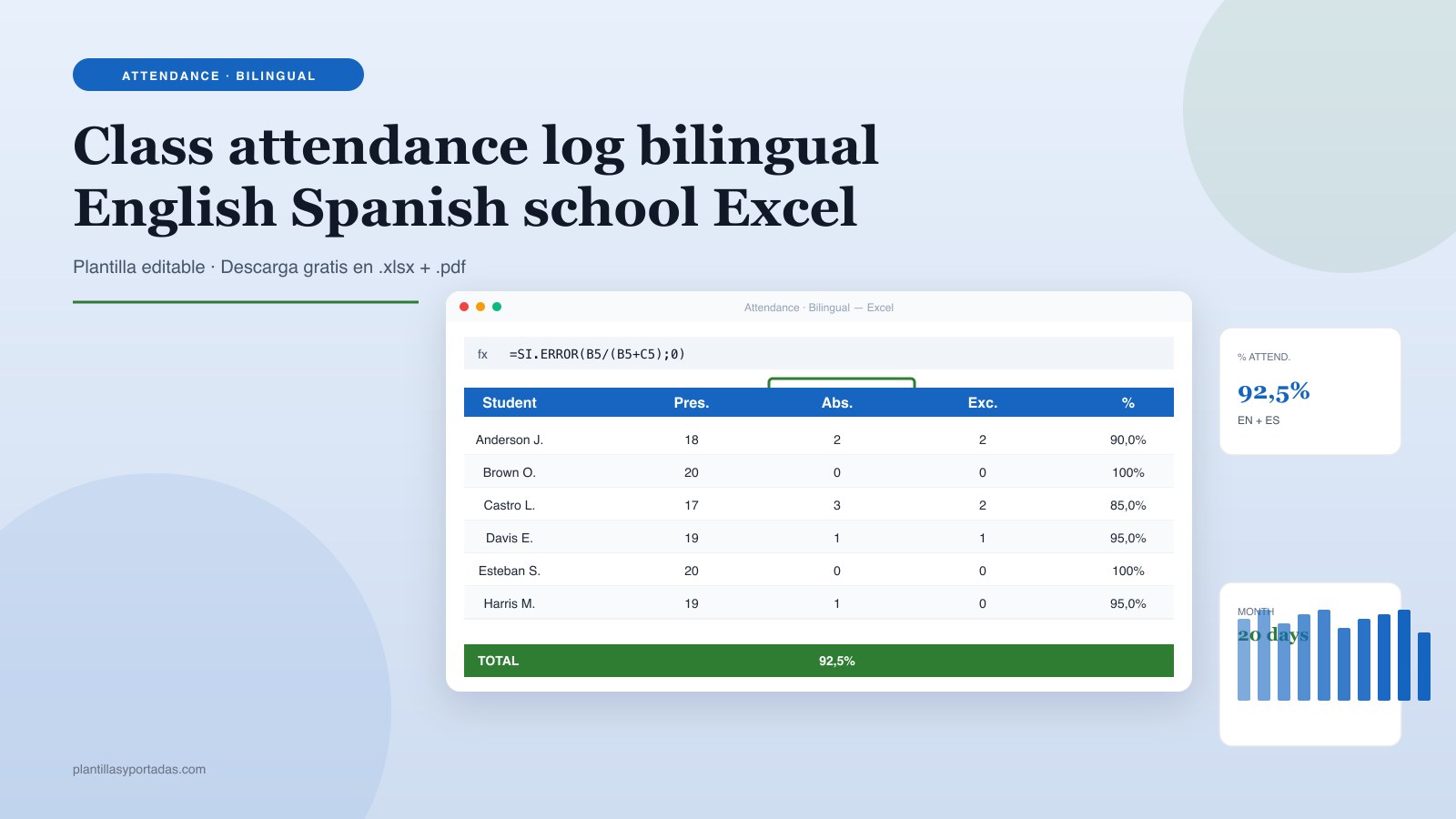Image resolution: width=1456 pixels, height=819 pixels.
Task: Click the TOTAL row label
Action: pyautogui.click(x=498, y=661)
